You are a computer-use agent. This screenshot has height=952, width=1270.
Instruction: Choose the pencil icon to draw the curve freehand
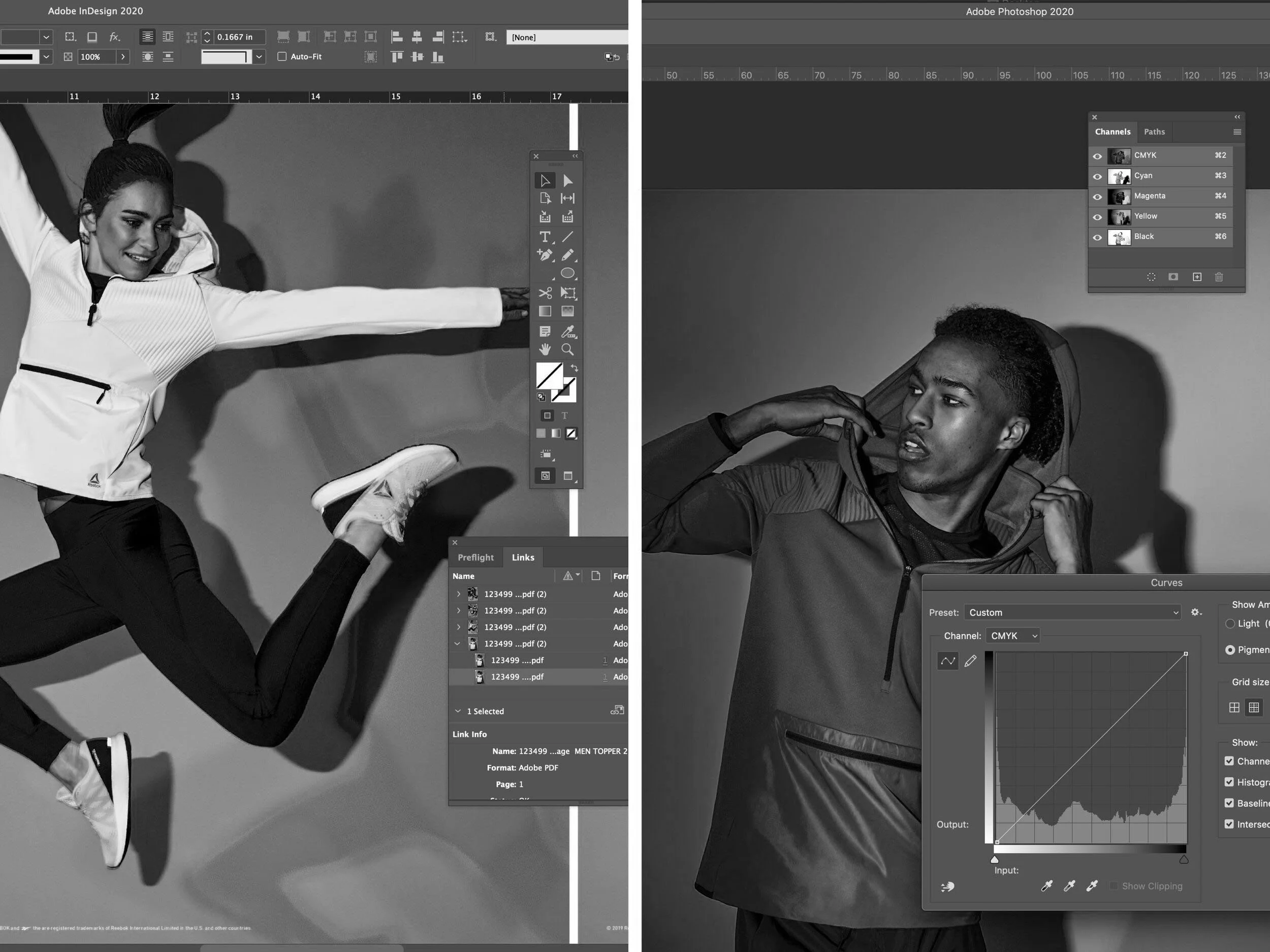click(970, 661)
